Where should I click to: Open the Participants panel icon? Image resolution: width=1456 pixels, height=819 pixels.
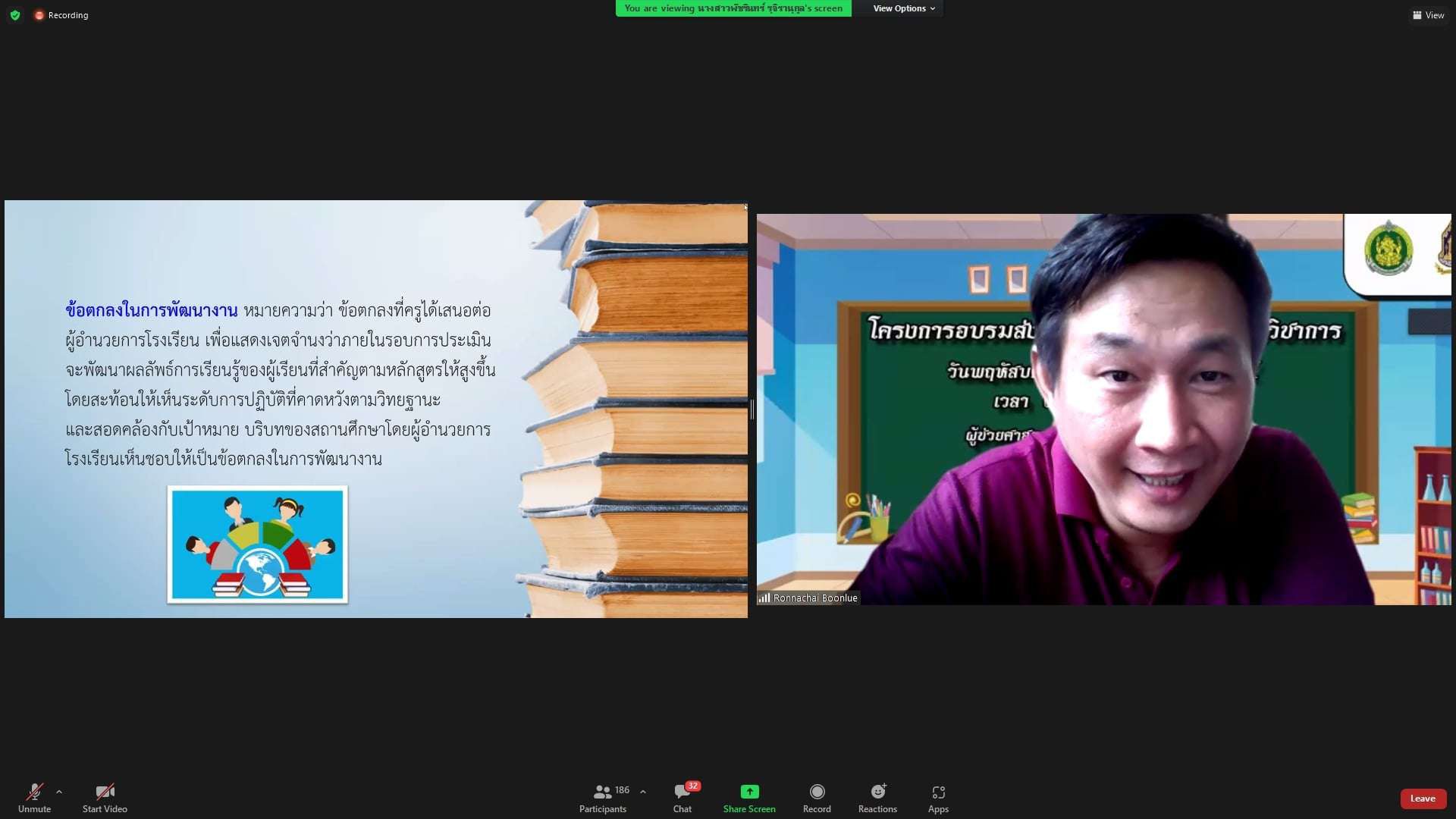(602, 792)
